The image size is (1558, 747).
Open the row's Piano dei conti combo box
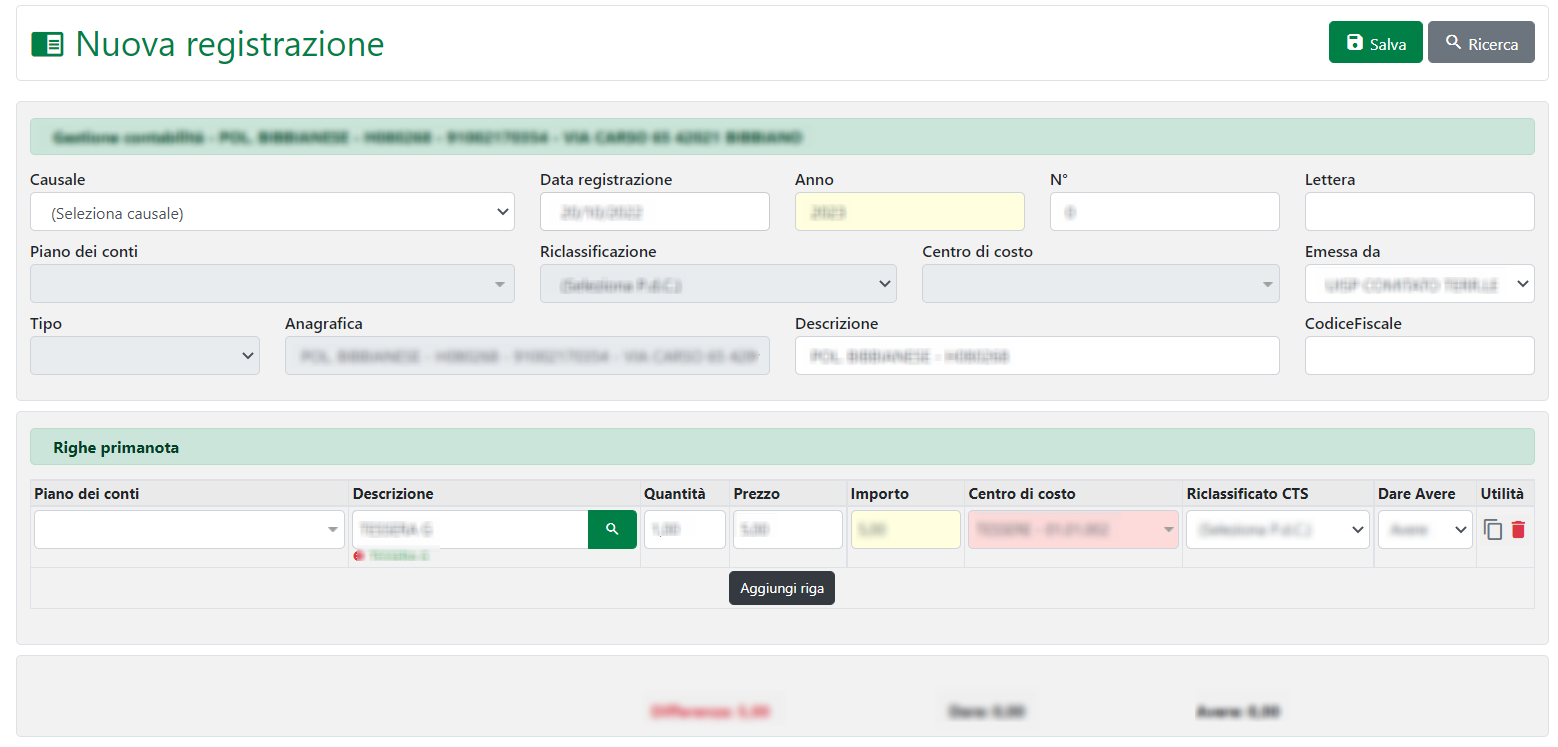[x=189, y=530]
